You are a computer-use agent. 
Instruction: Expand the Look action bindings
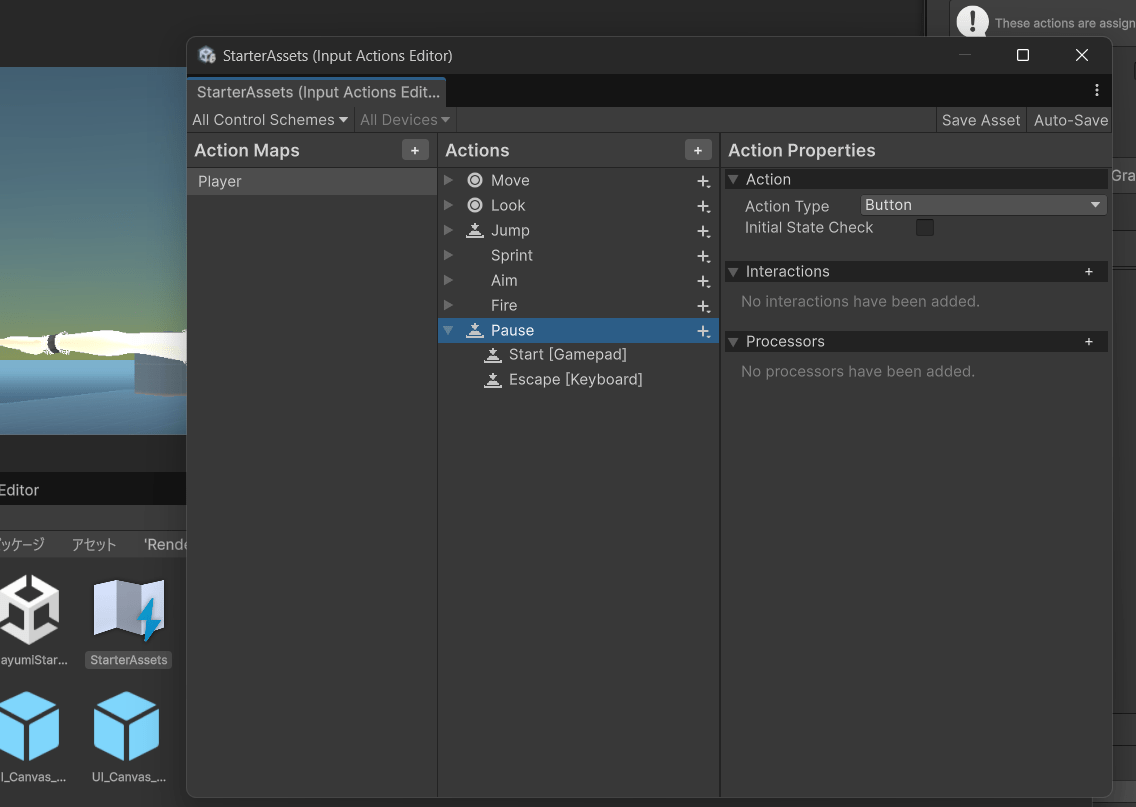[448, 205]
